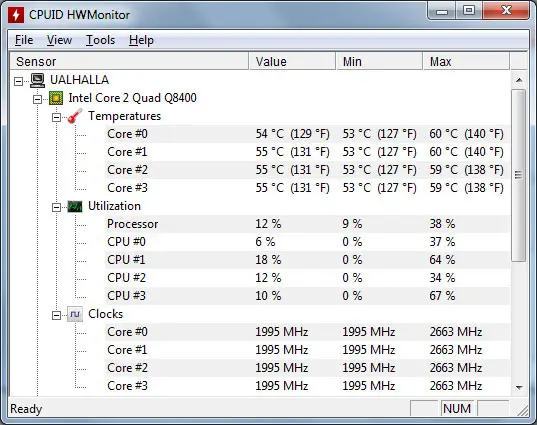Click the Utilization graph icon
The height and width of the screenshot is (425, 537).
(x=75, y=207)
